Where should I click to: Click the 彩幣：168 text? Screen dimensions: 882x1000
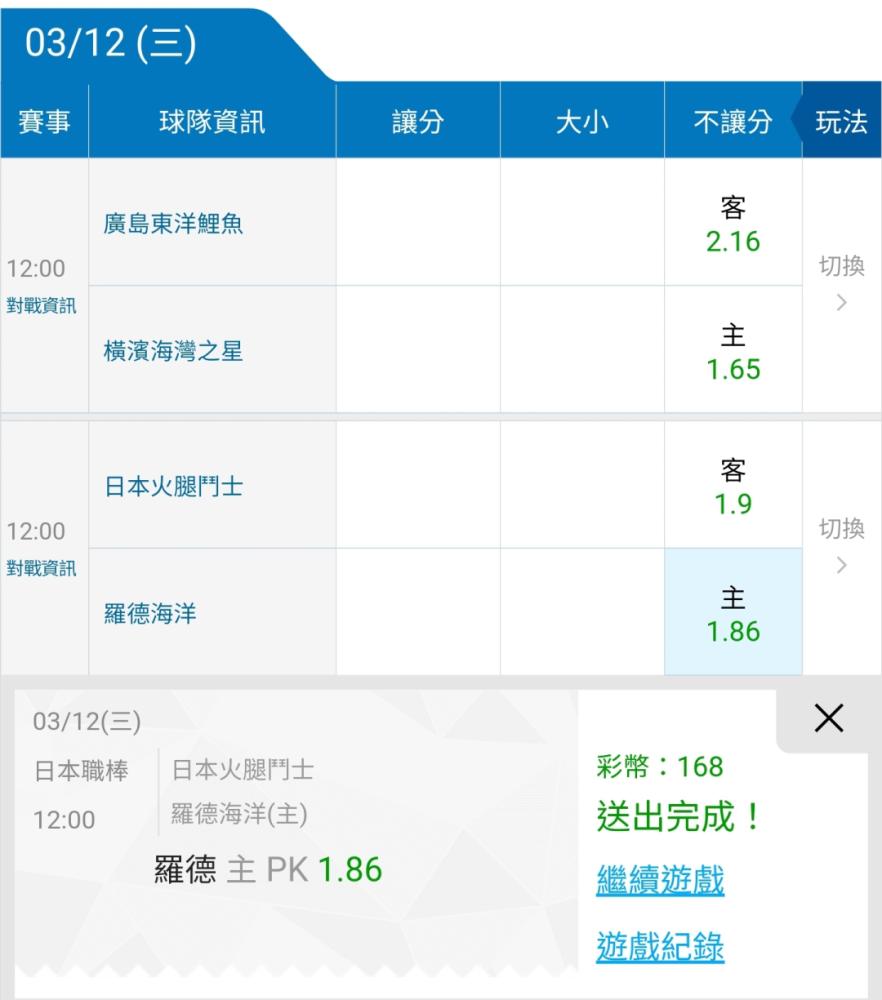point(660,767)
